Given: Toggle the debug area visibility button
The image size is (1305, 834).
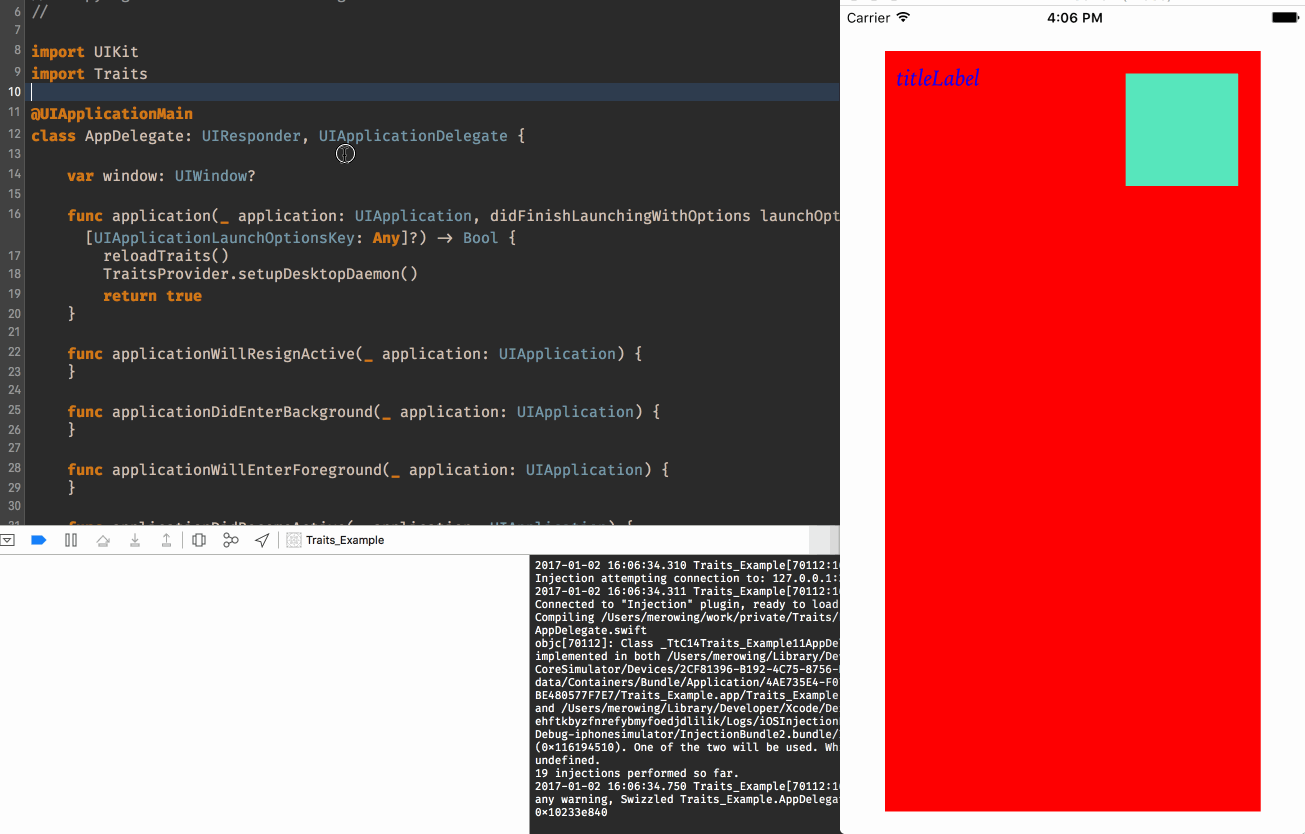Looking at the screenshot, I should point(8,540).
